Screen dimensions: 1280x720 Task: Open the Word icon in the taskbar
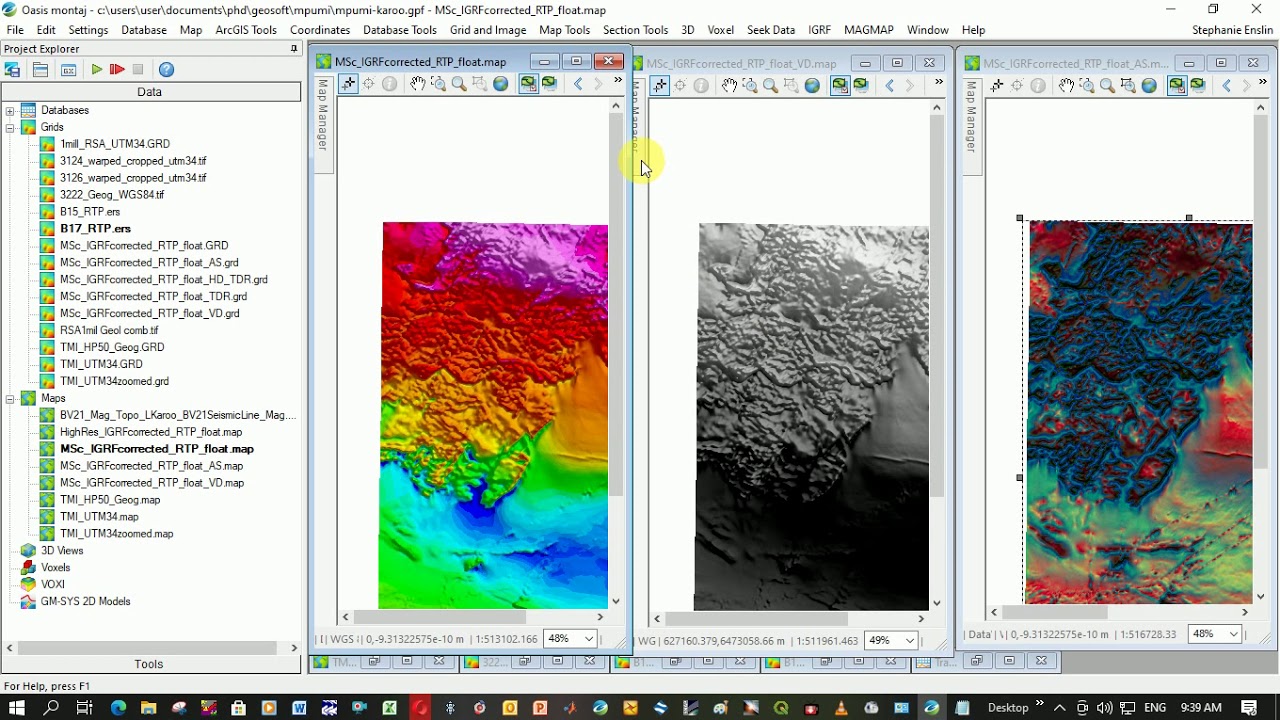click(299, 708)
